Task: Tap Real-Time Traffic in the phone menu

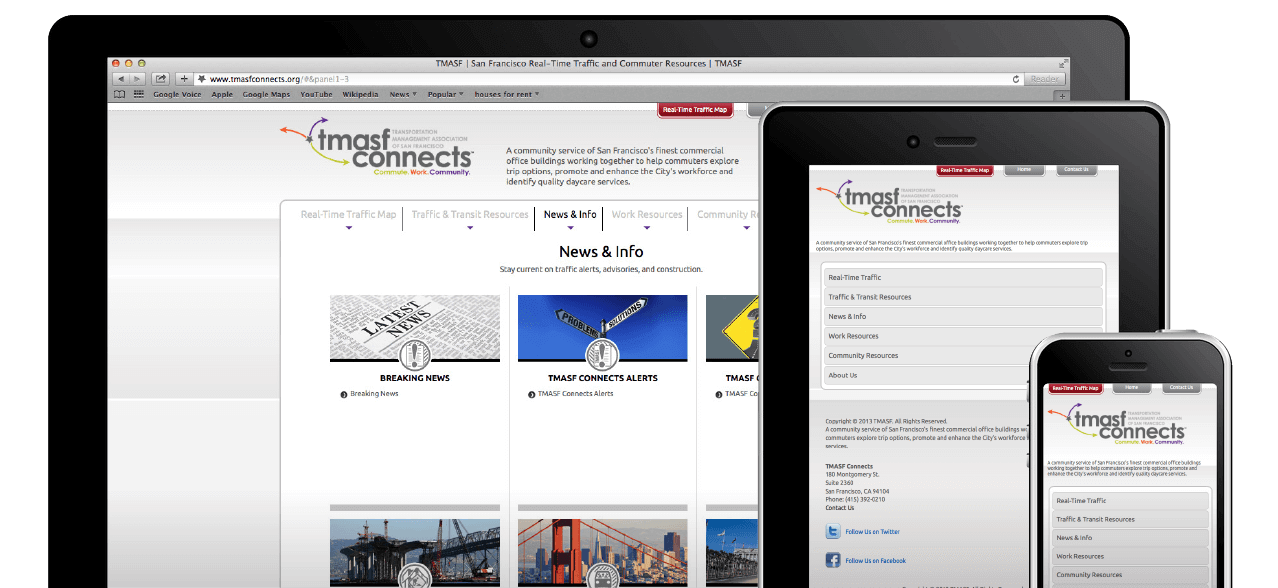Action: pos(1130,501)
